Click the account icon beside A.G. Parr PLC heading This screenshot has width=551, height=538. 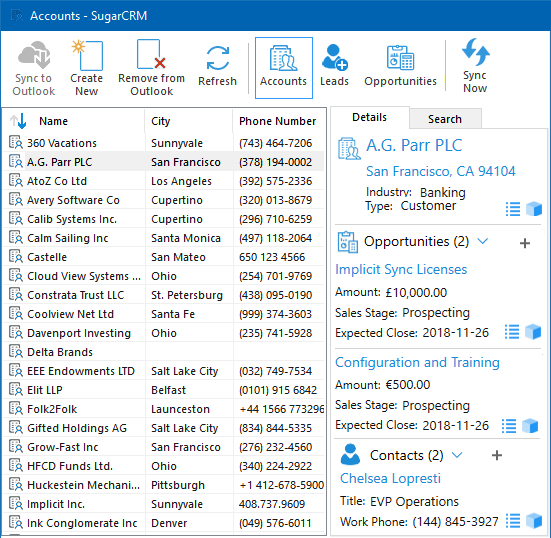349,148
